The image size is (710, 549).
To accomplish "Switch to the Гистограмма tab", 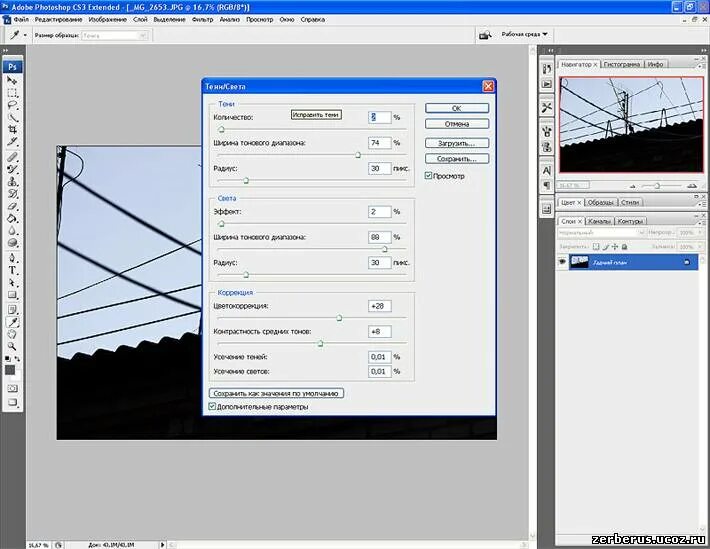I will coord(621,64).
